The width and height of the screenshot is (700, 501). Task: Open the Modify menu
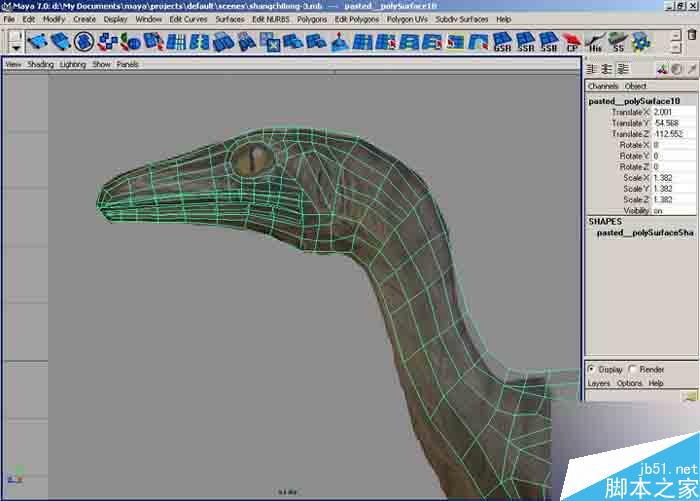(x=54, y=19)
